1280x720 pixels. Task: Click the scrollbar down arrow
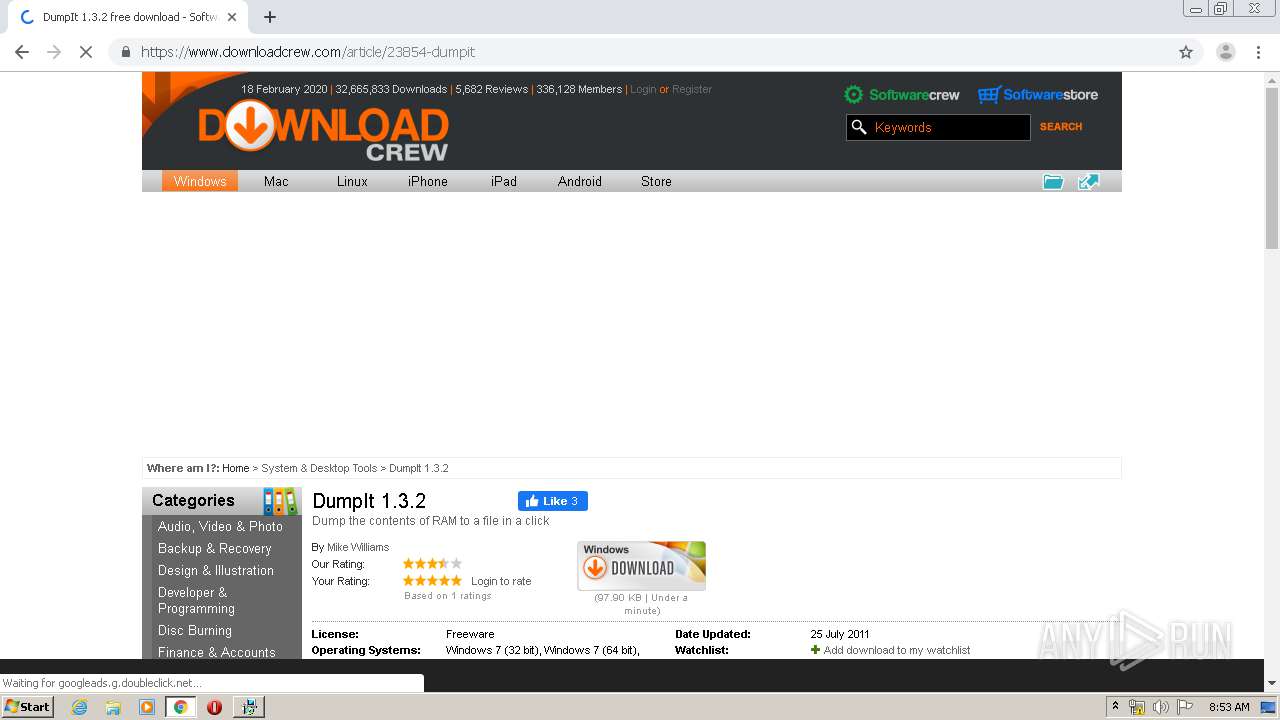[1272, 683]
